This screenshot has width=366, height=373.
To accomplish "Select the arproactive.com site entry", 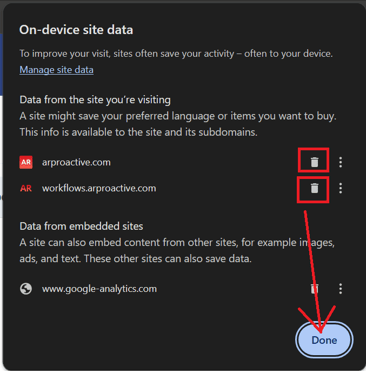I will 76,162.
